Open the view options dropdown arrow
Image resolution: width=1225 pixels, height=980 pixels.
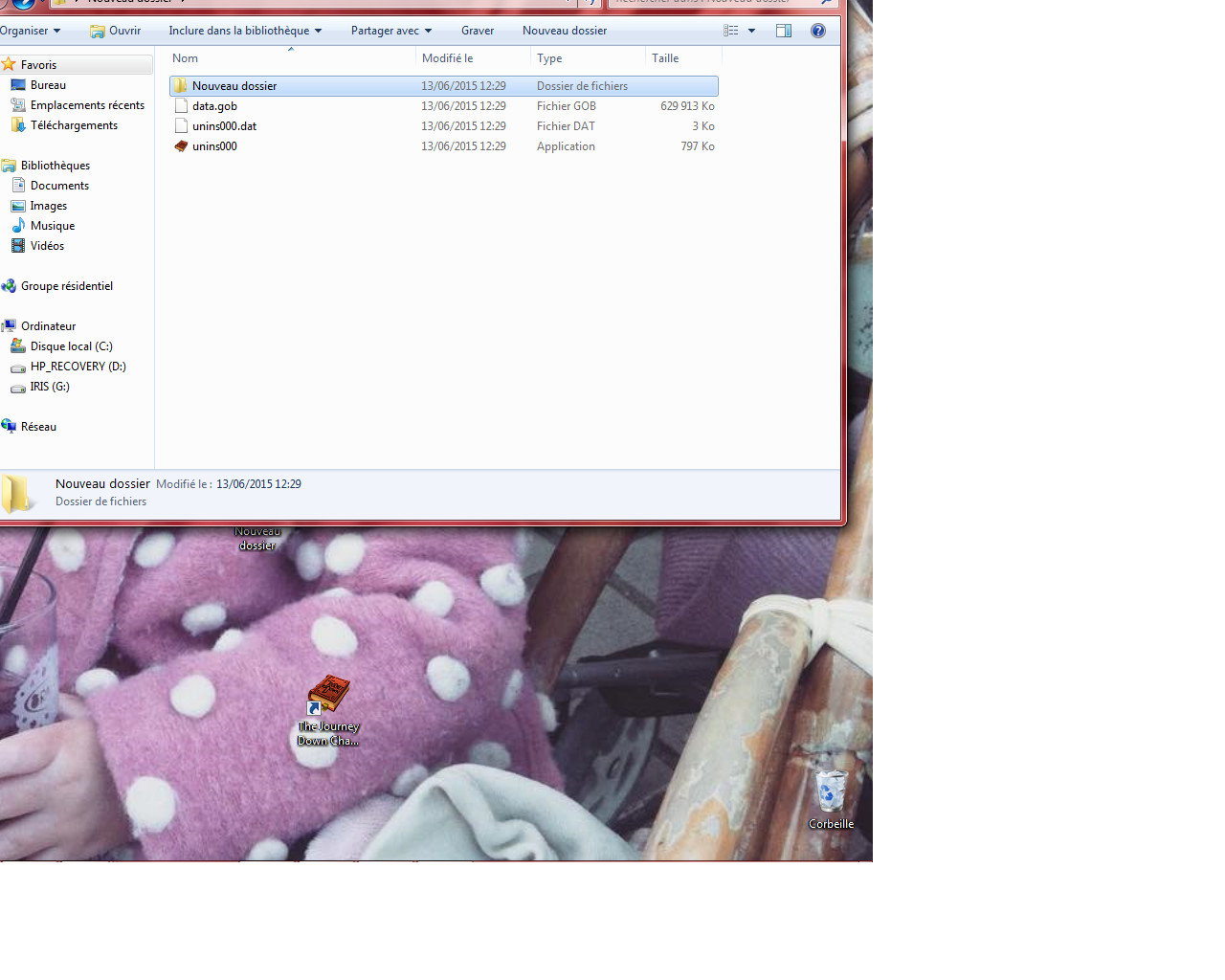point(751,31)
